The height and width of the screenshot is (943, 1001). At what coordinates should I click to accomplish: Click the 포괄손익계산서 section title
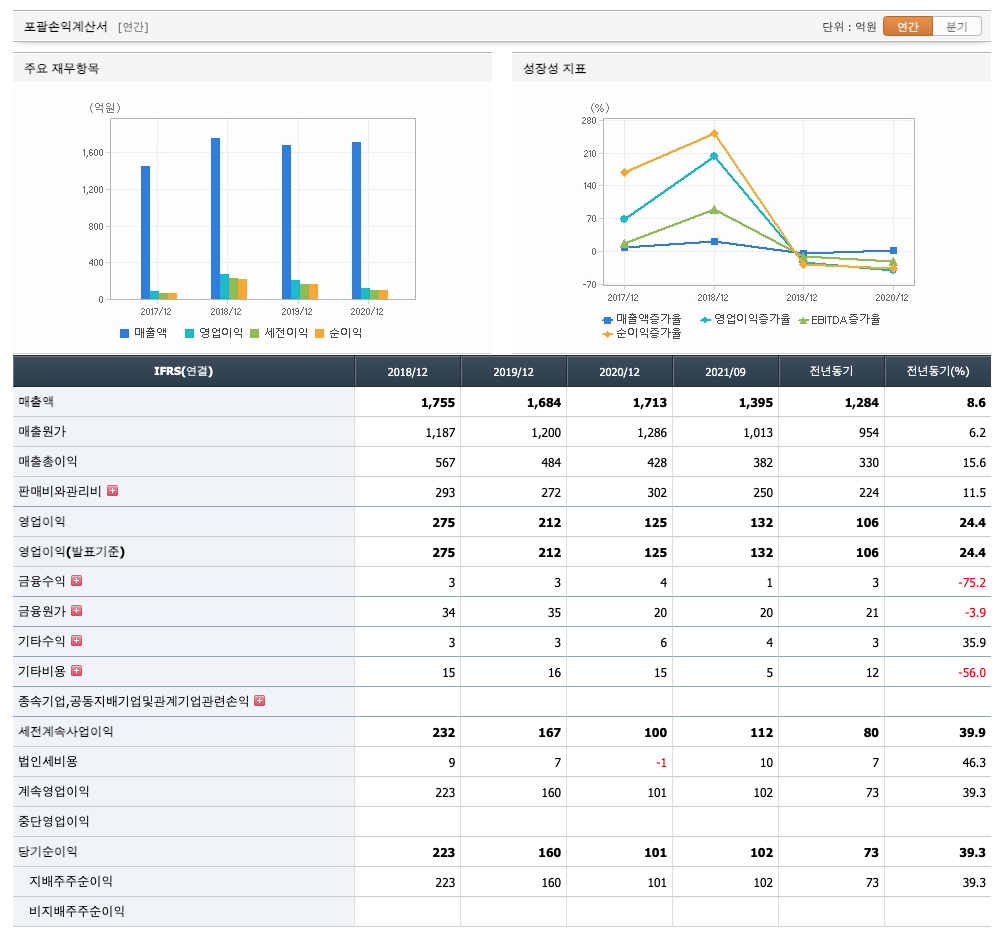[66, 27]
